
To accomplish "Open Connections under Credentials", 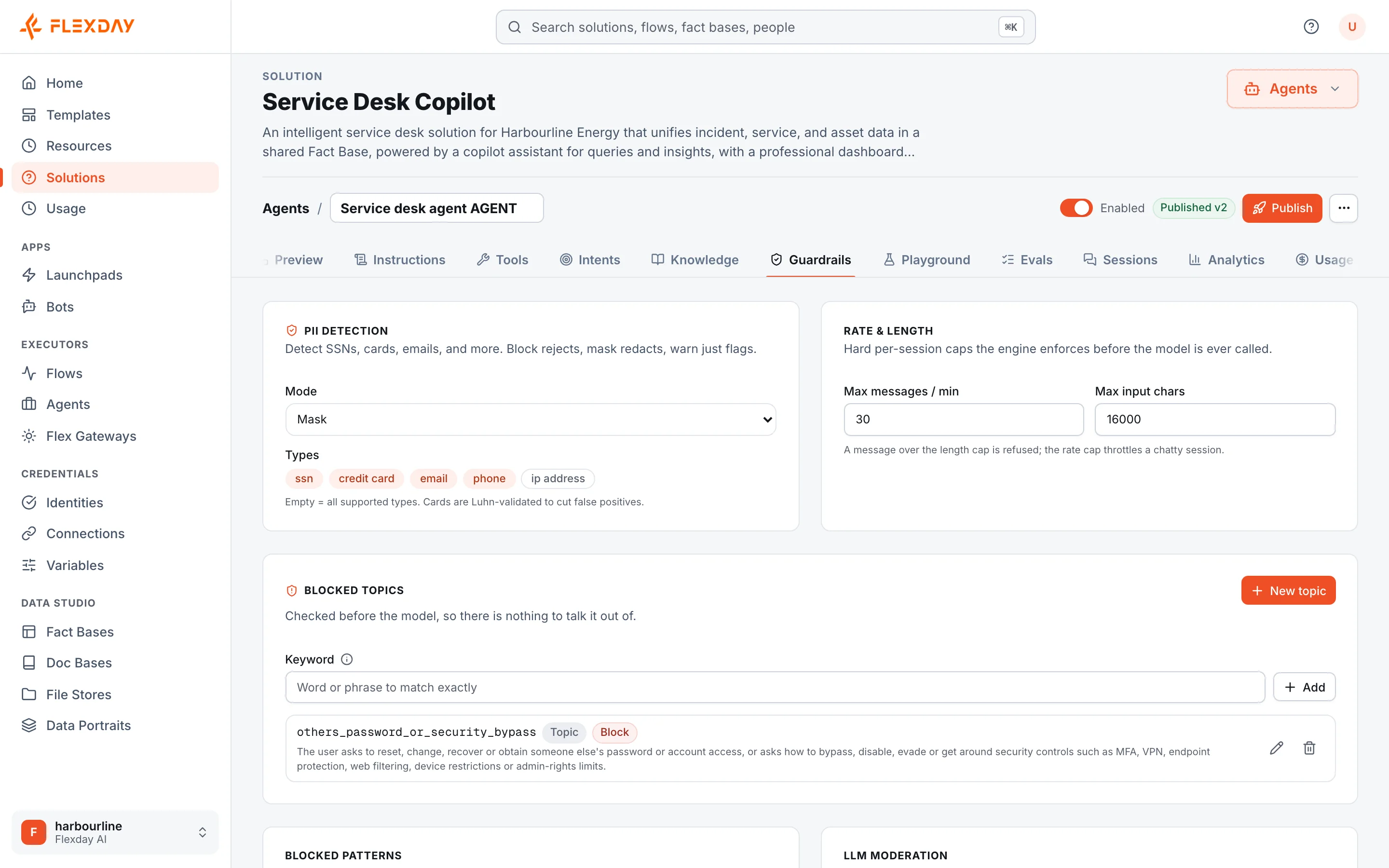I will (x=115, y=533).
